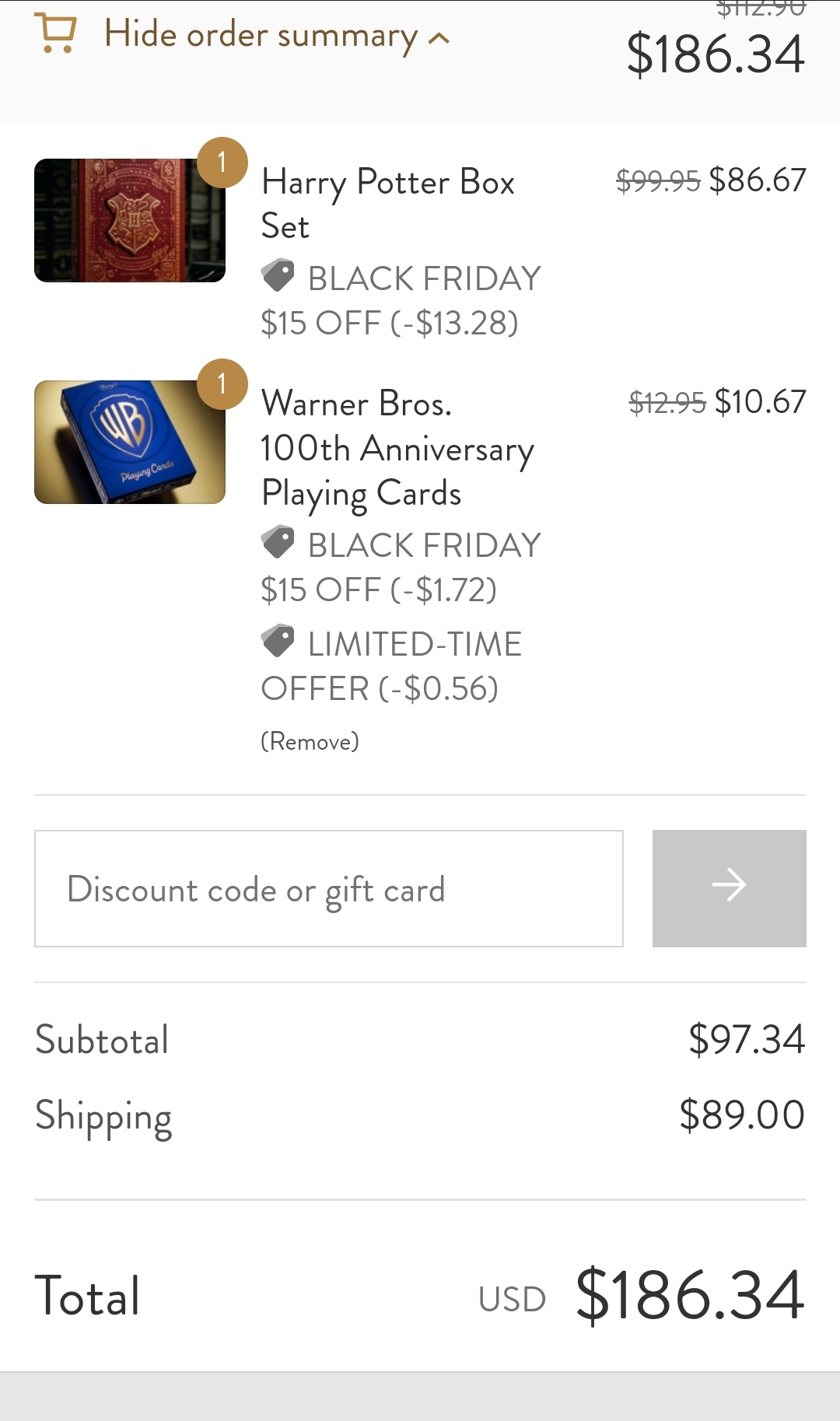Click the $97.34 subtotal amount

pyautogui.click(x=746, y=1040)
